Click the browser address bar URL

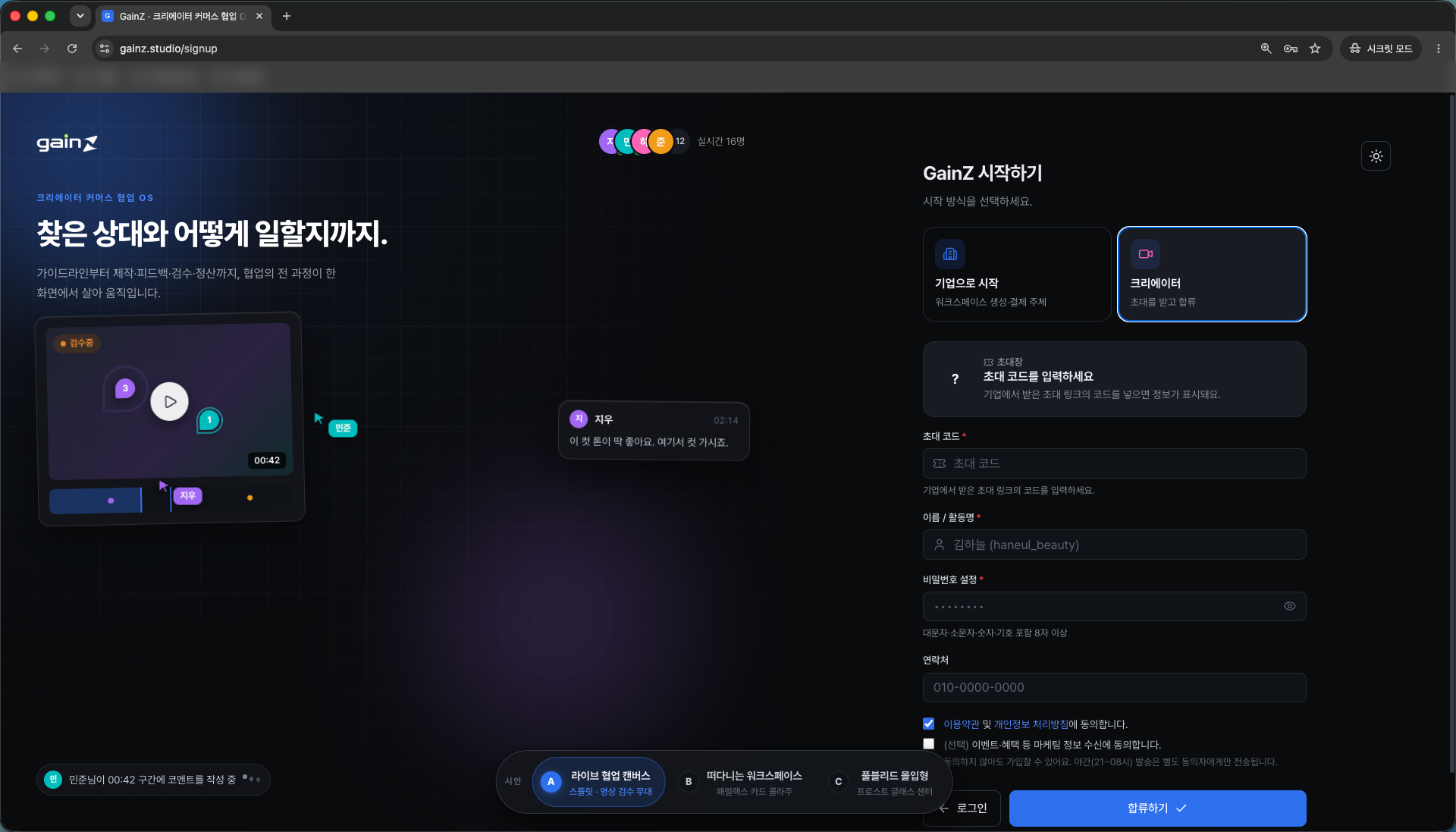point(168,49)
